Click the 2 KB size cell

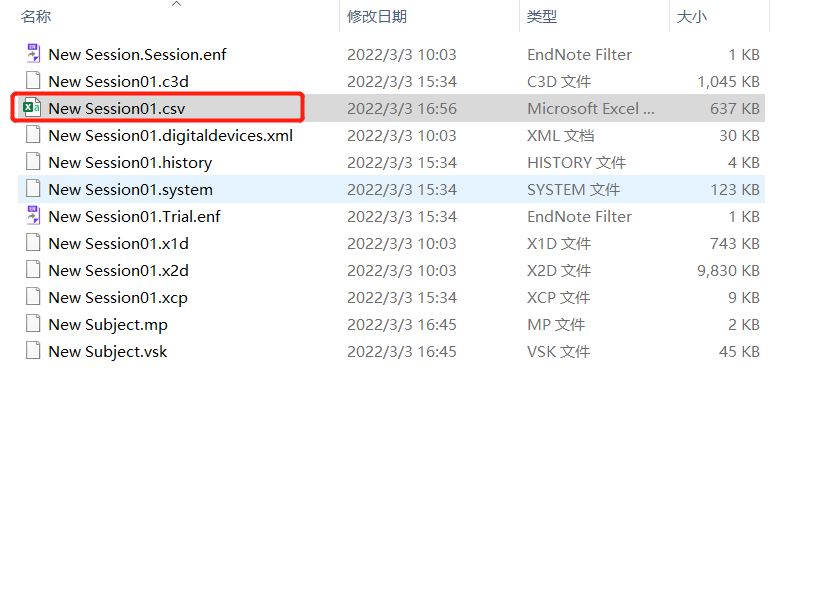click(x=744, y=325)
